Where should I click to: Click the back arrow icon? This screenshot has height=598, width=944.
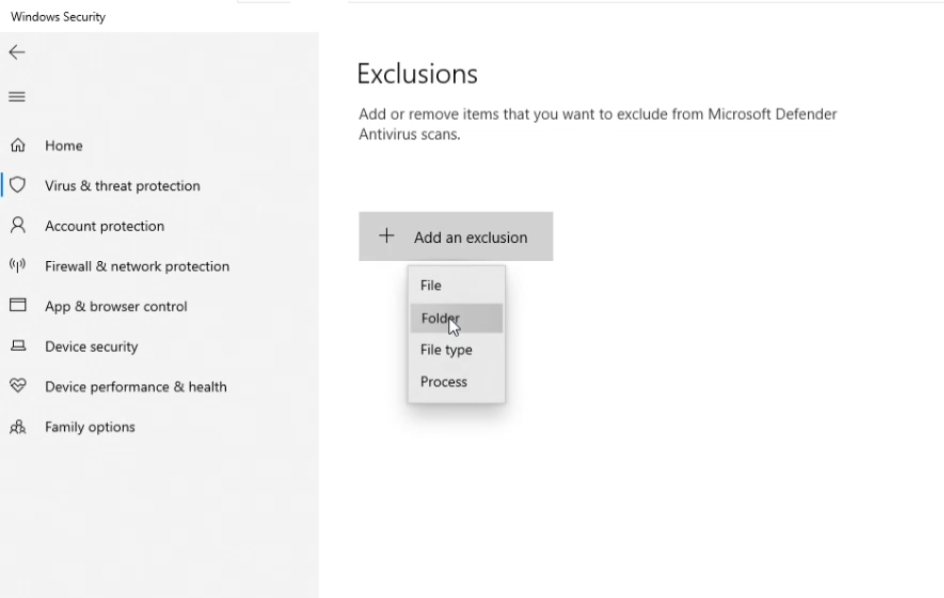(17, 52)
